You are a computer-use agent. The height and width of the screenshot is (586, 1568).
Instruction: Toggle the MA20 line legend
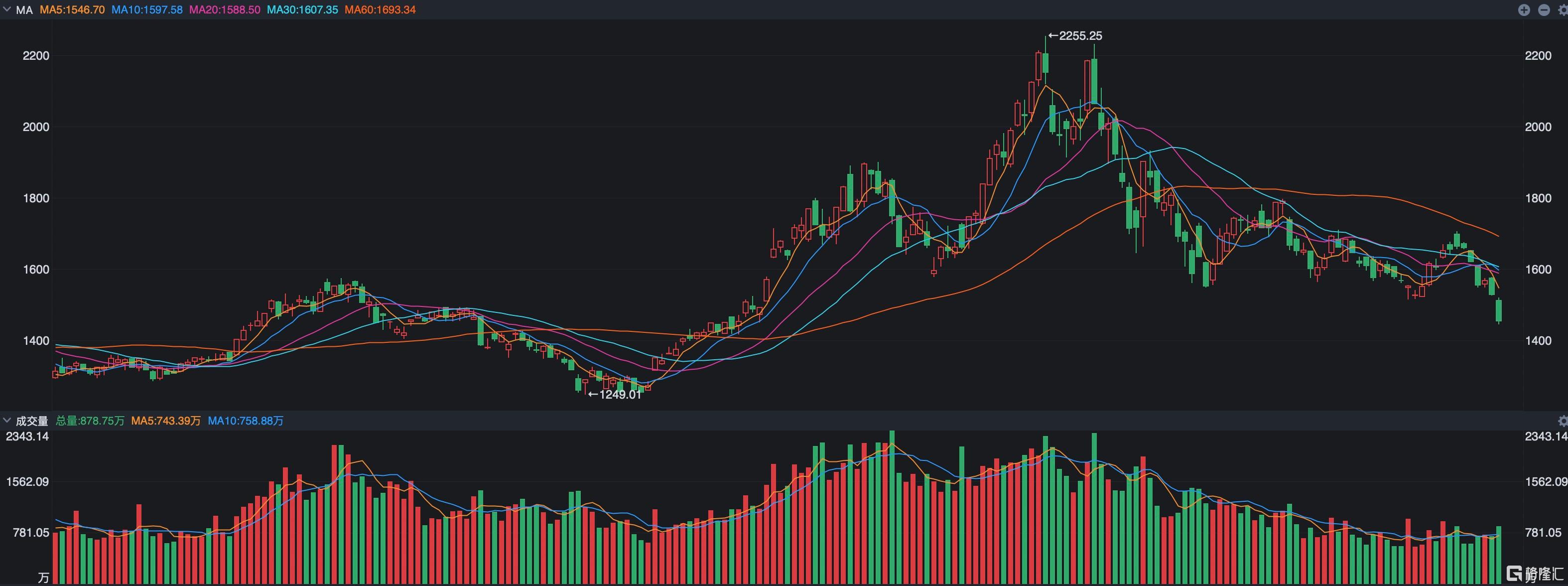pyautogui.click(x=225, y=10)
